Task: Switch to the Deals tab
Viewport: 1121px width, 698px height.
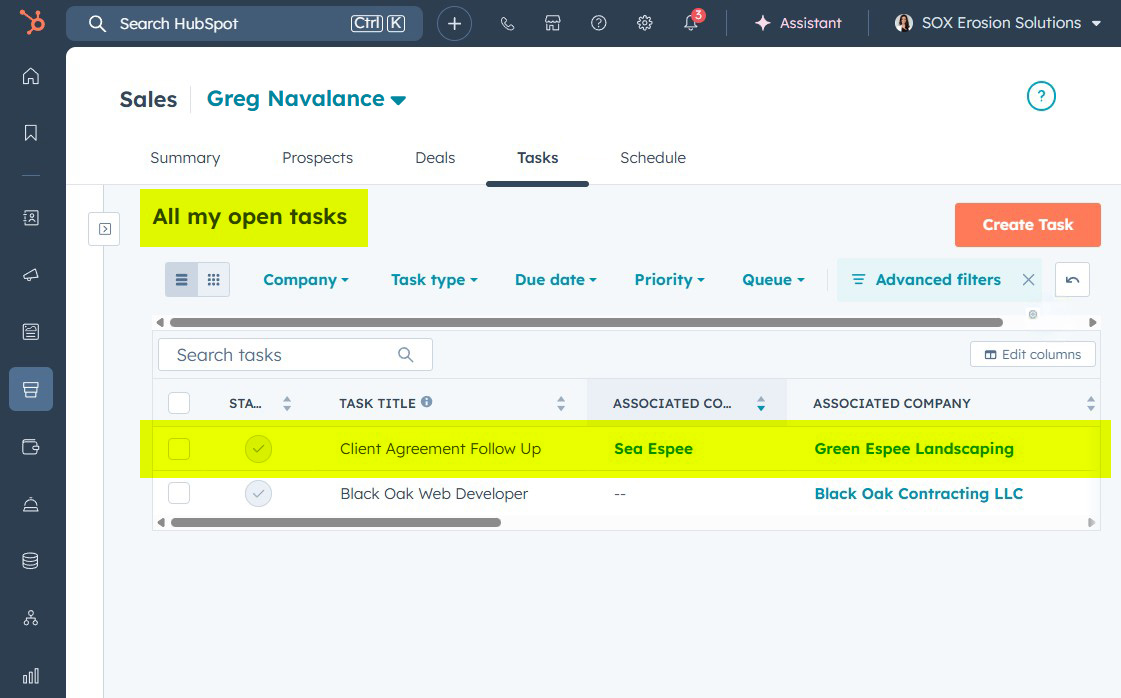Action: coord(435,158)
